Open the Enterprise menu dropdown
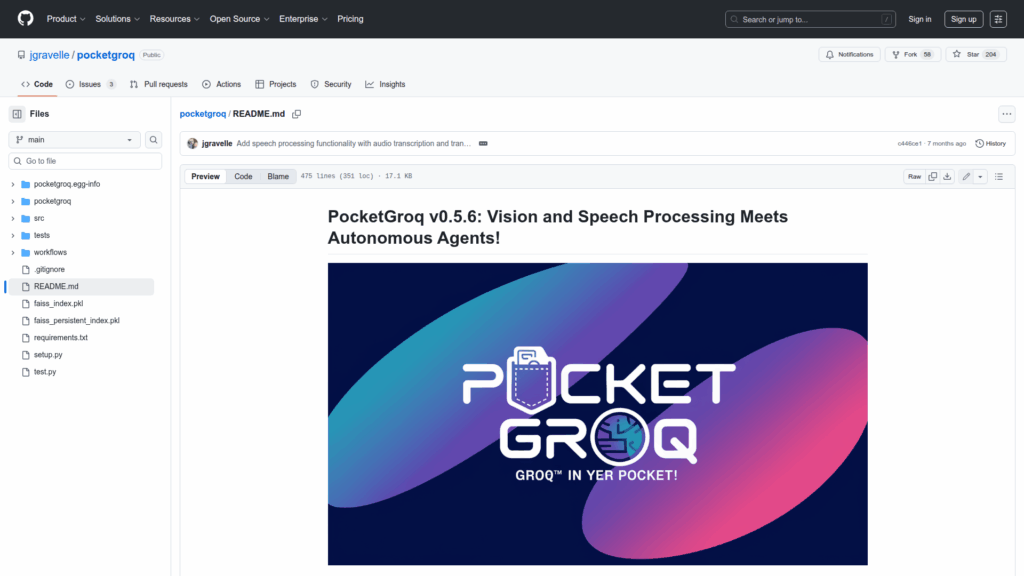This screenshot has width=1024, height=576. (x=303, y=19)
